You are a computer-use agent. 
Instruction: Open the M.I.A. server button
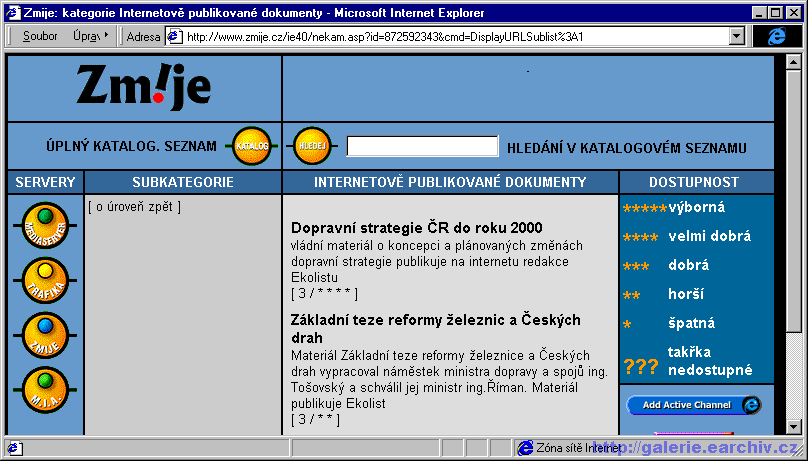pos(45,390)
